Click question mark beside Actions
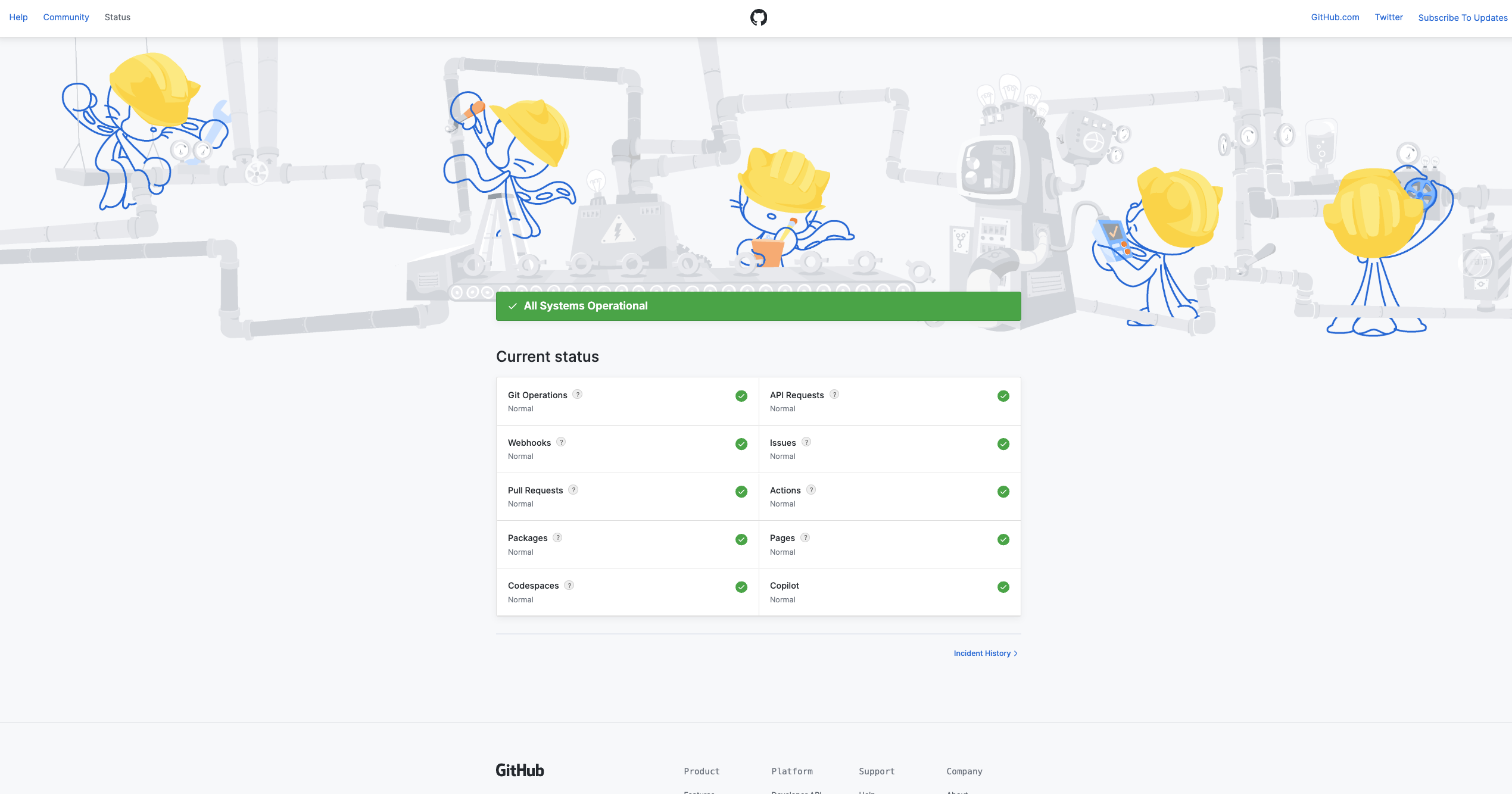 pos(811,490)
